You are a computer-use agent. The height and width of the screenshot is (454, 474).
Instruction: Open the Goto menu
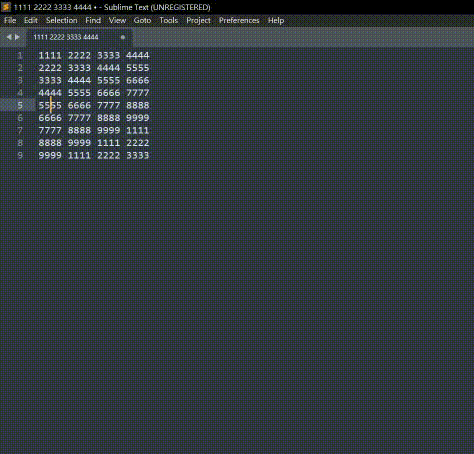[142, 20]
